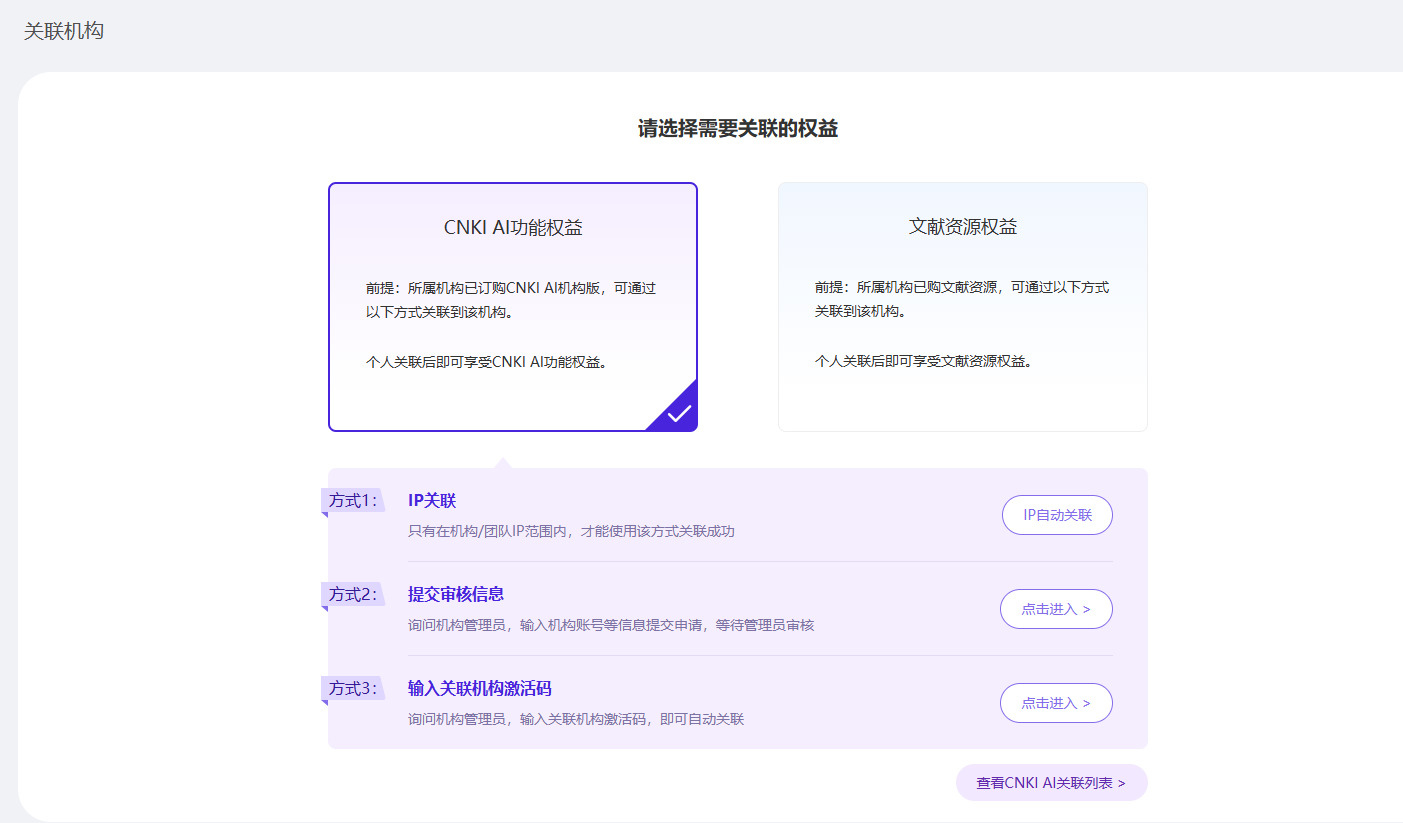Click the checkmark badge on the selected card
The height and width of the screenshot is (823, 1403).
click(679, 413)
